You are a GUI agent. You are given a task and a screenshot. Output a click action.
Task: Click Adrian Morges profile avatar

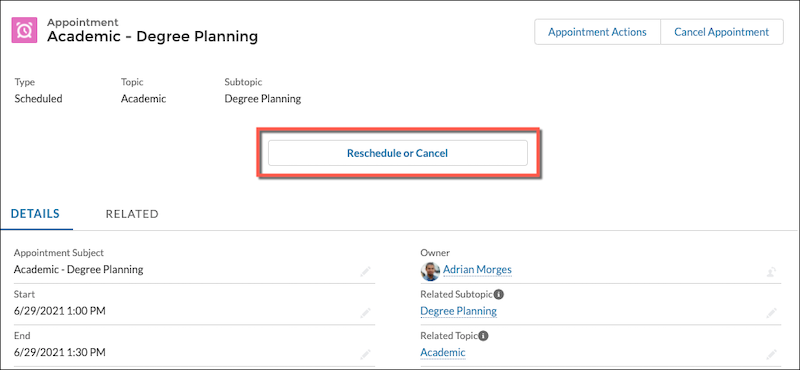430,271
